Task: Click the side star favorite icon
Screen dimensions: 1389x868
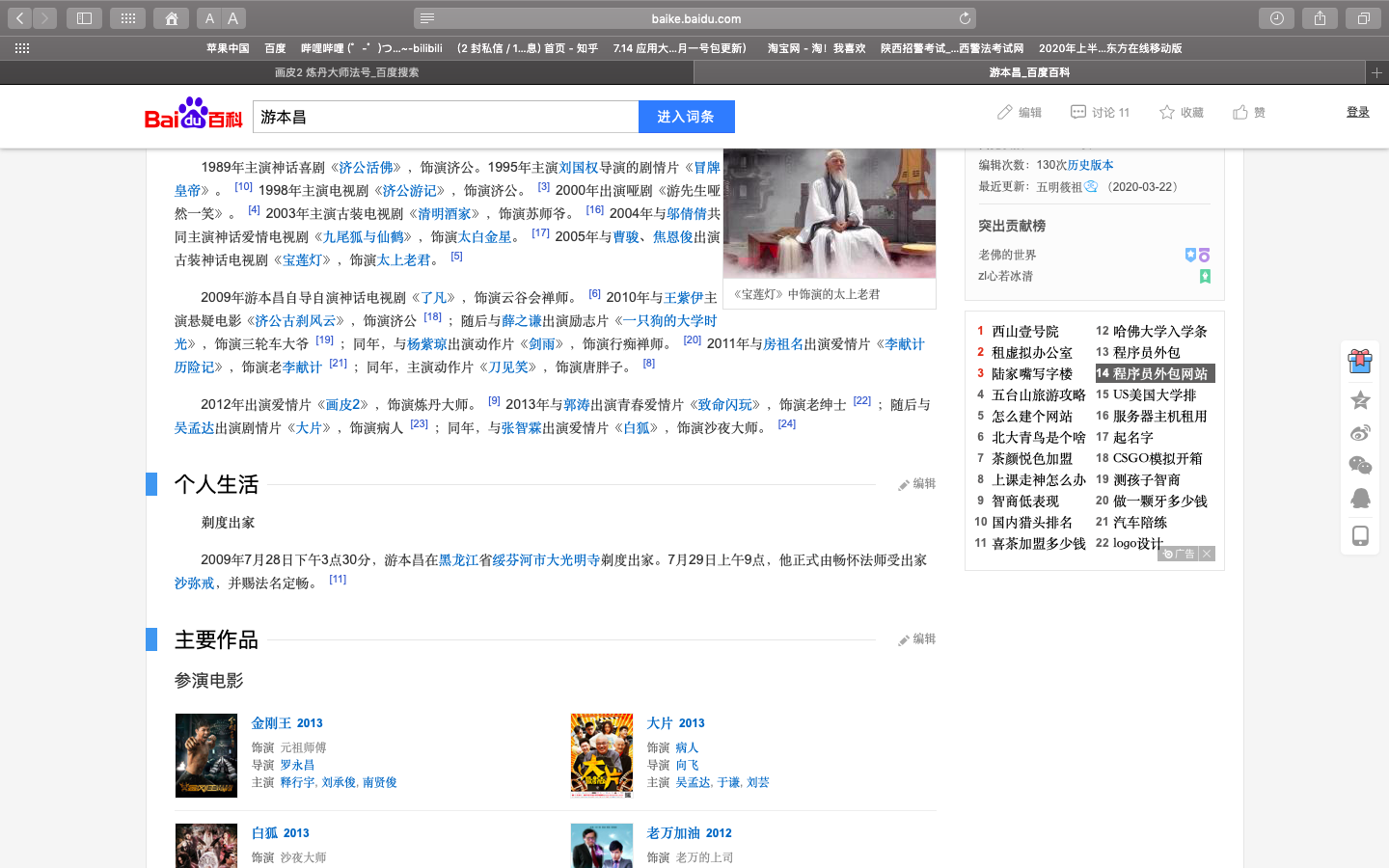Action: [1360, 399]
